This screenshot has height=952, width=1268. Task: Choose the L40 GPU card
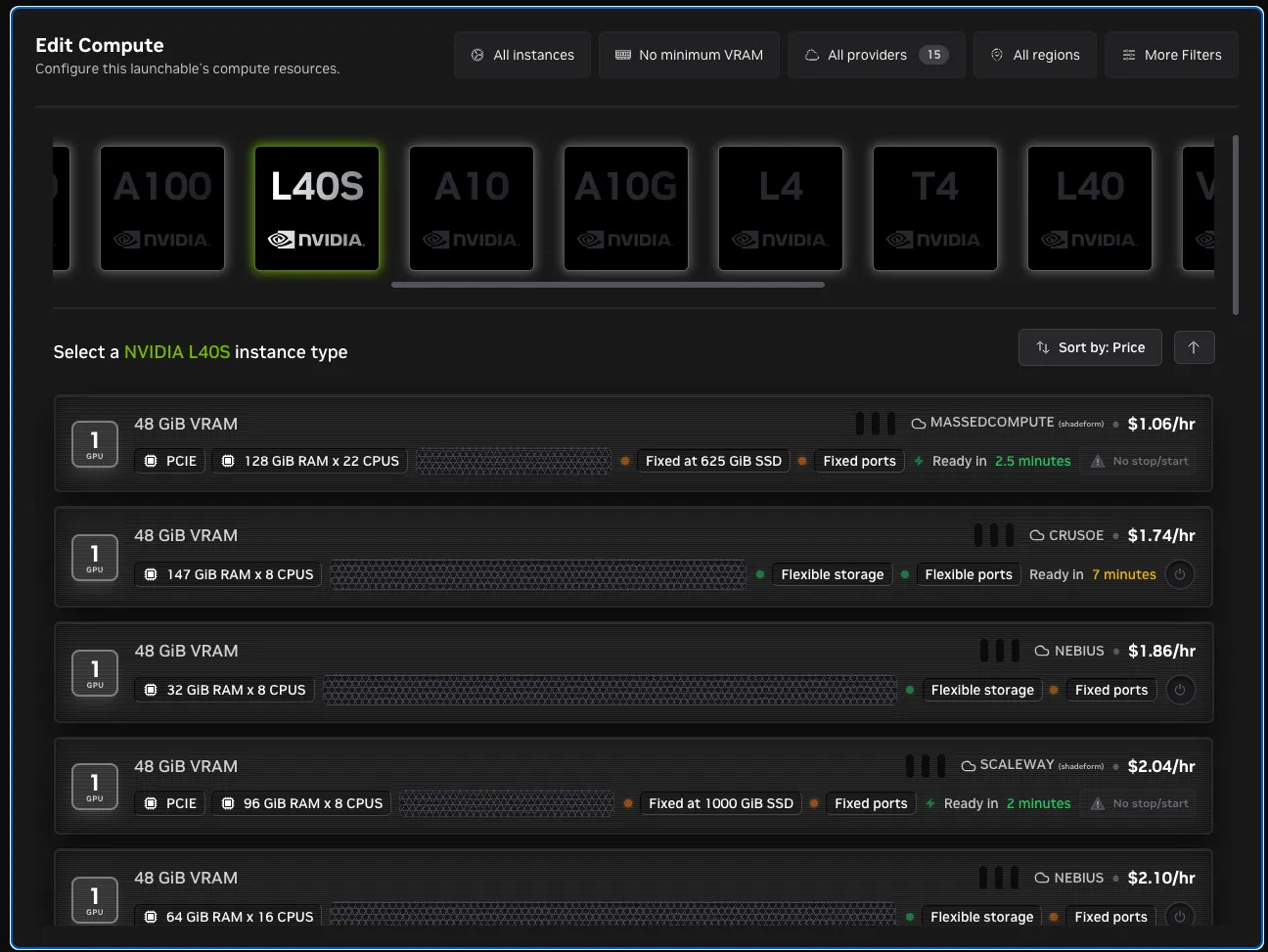pos(1090,208)
